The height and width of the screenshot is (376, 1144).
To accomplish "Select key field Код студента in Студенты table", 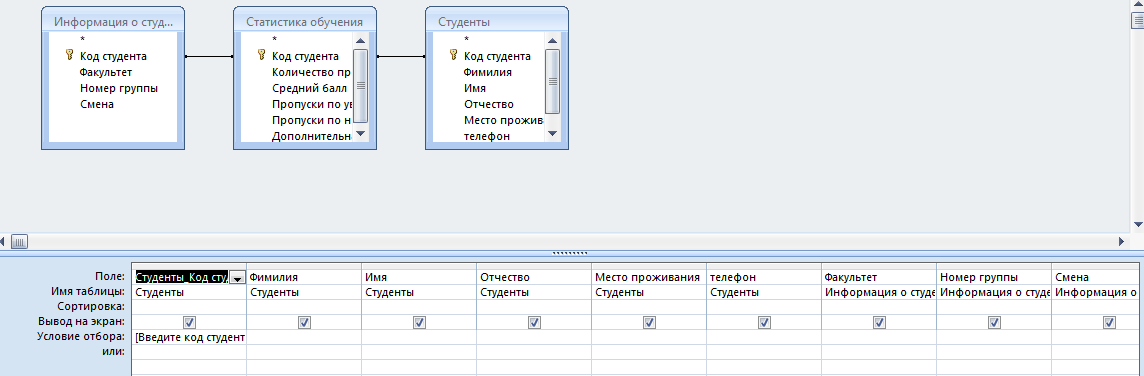I will pos(497,56).
